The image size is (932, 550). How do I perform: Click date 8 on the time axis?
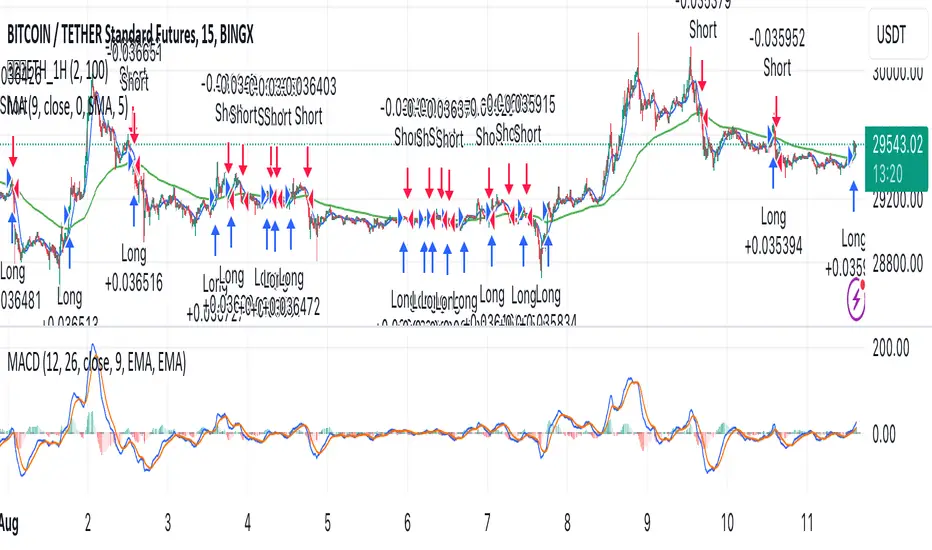coord(567,523)
